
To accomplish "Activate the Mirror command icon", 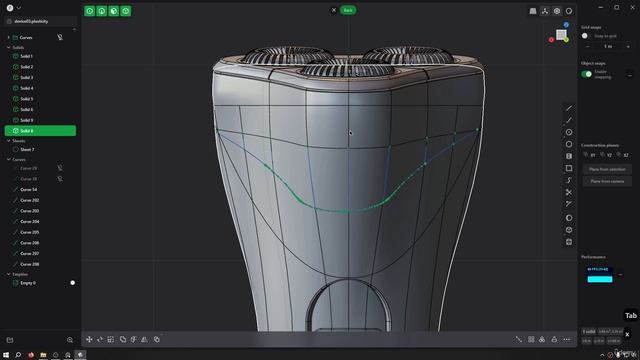I will tap(144, 339).
